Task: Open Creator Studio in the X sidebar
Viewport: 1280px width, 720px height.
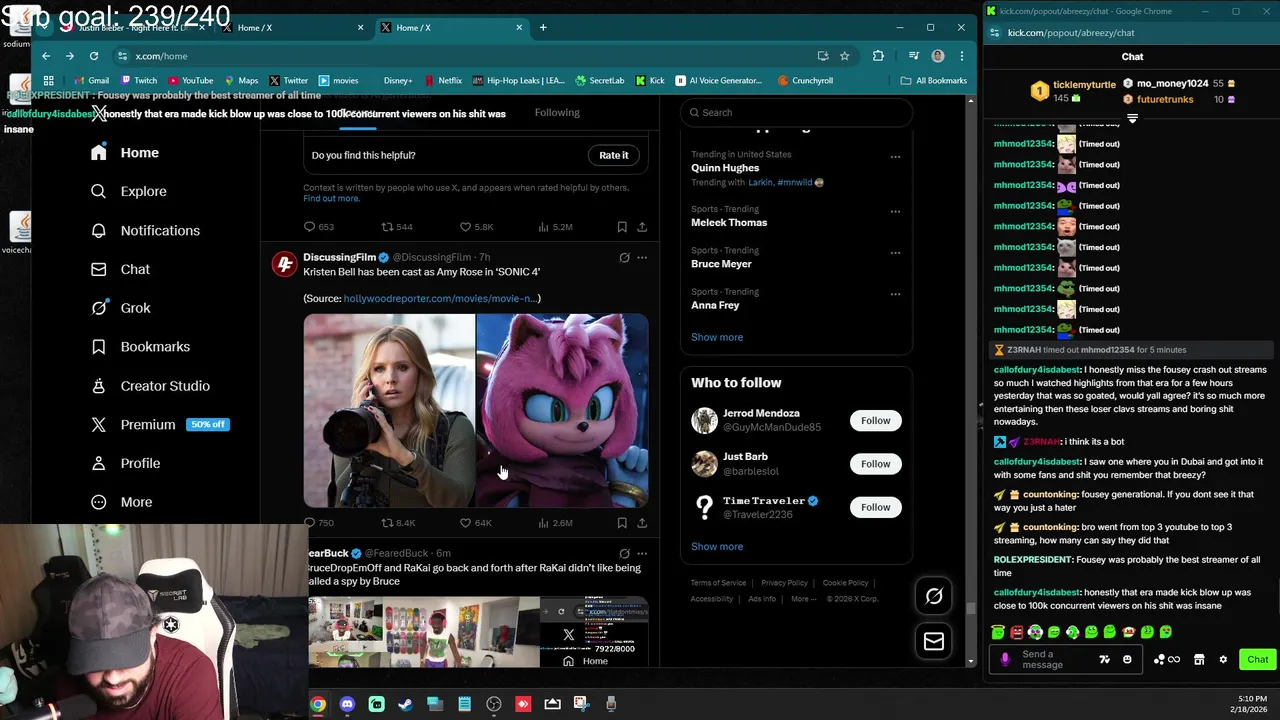Action: coord(150,386)
